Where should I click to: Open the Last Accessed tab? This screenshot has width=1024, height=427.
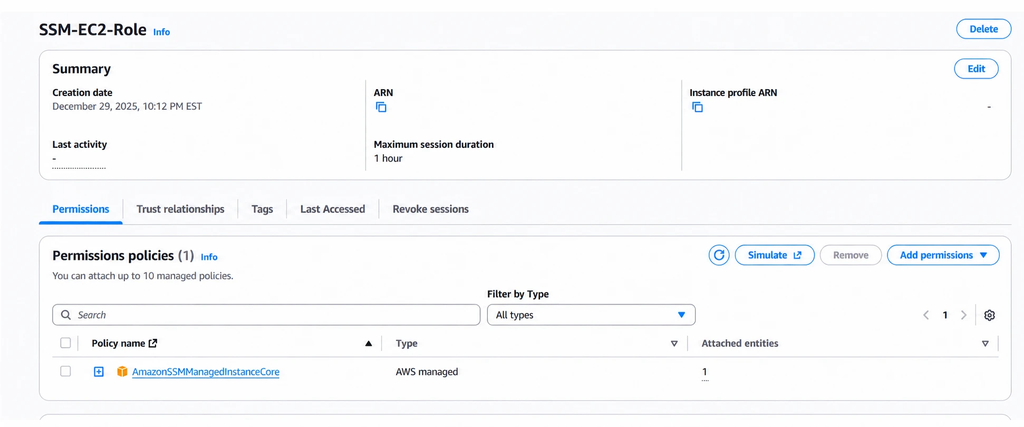tap(332, 210)
